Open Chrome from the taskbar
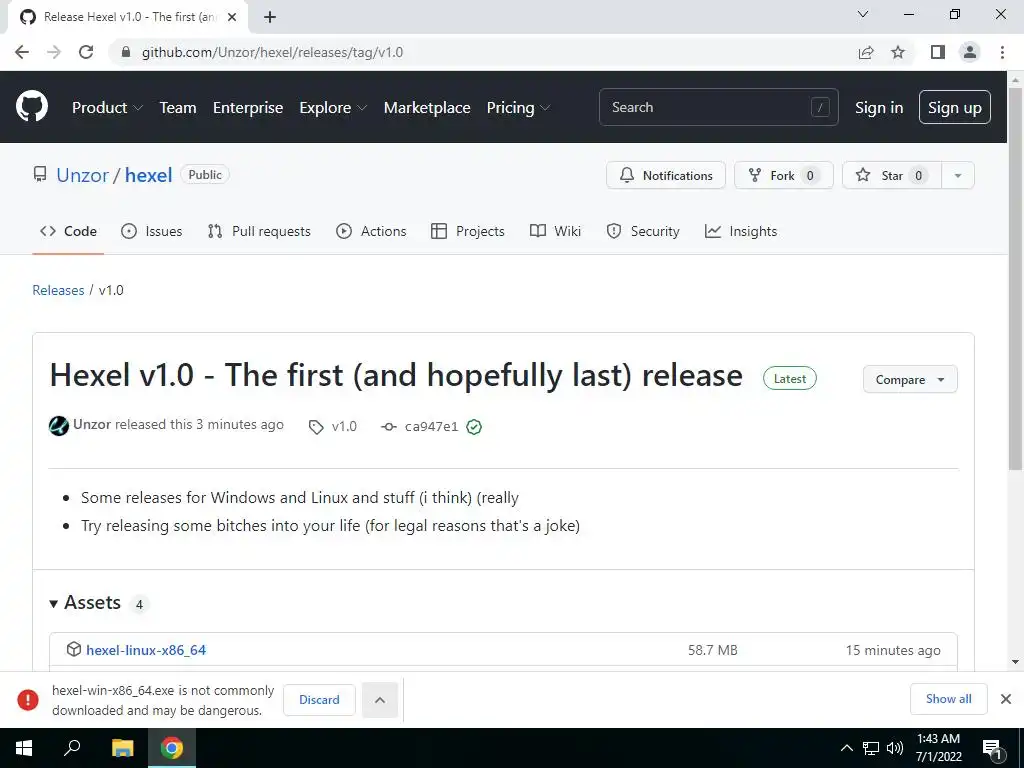The image size is (1024, 768). (172, 748)
